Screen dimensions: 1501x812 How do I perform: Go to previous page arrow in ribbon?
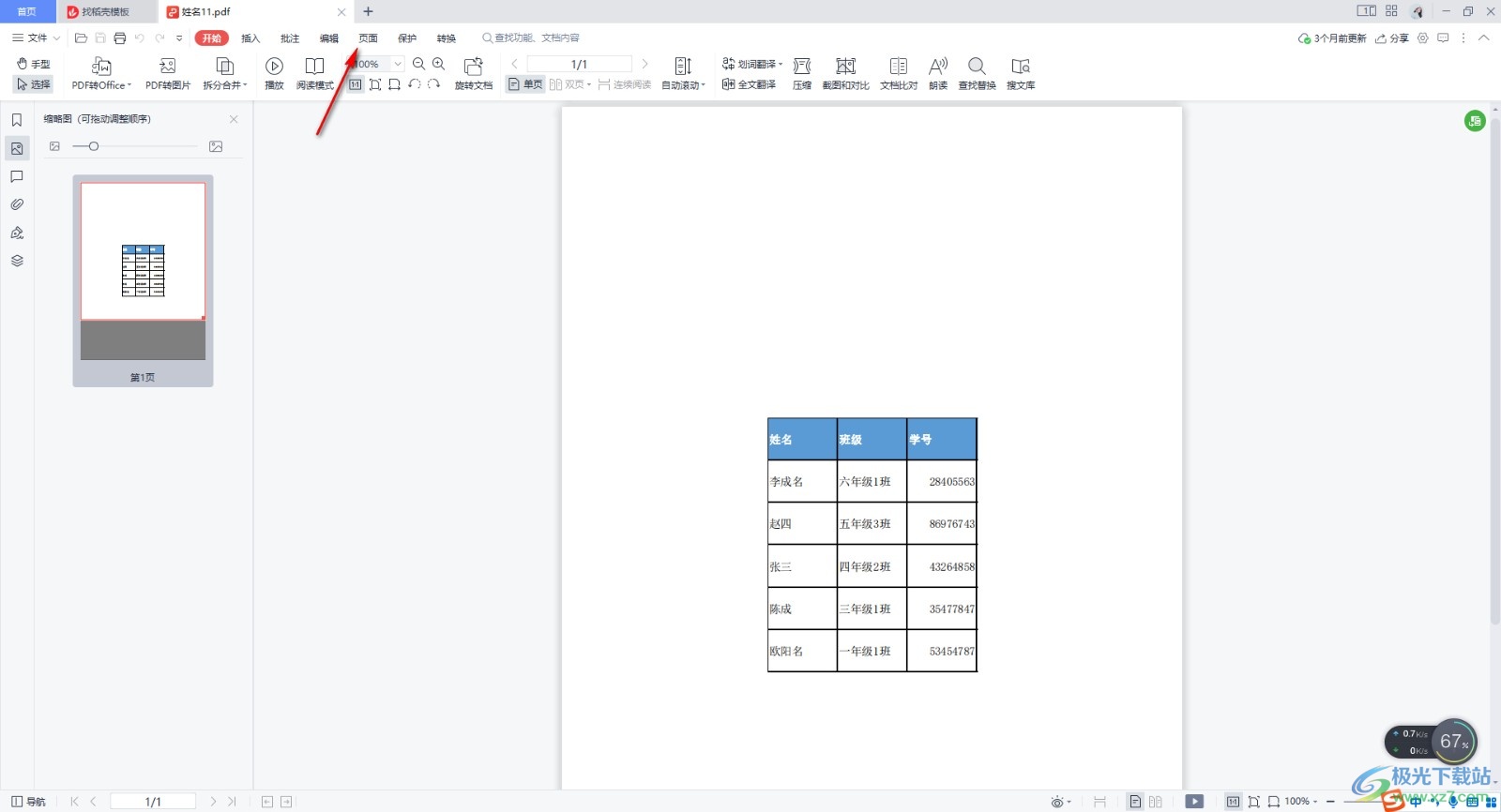(x=514, y=64)
